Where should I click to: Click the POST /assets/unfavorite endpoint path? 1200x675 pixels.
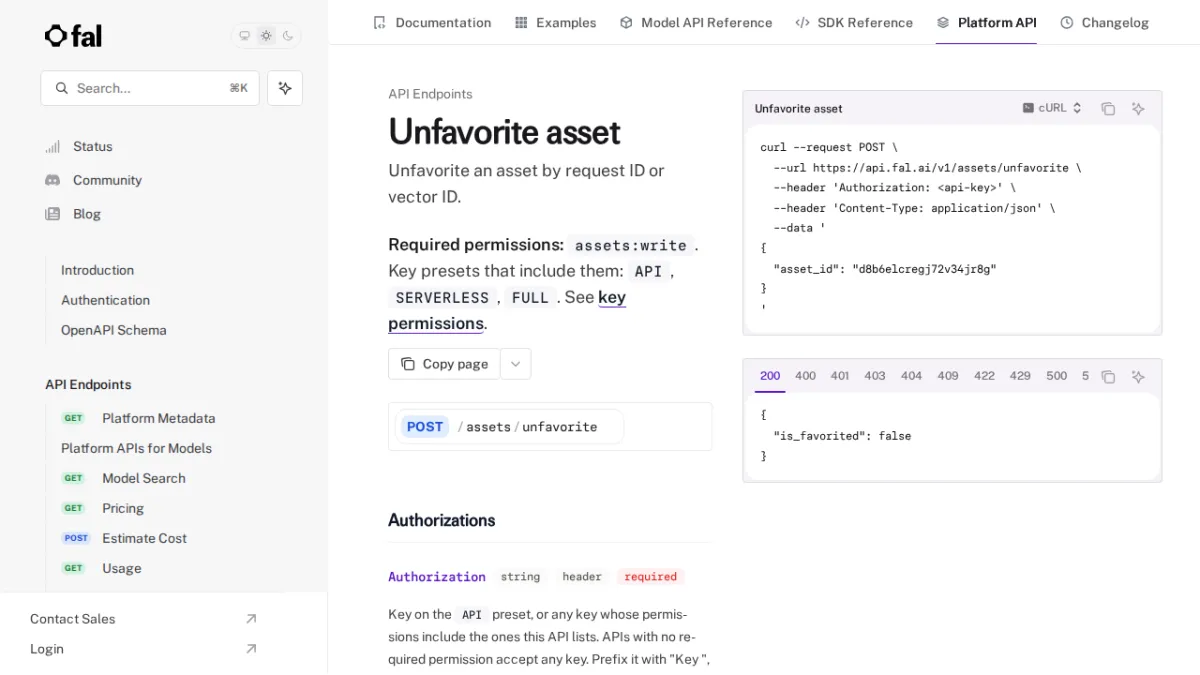point(510,427)
